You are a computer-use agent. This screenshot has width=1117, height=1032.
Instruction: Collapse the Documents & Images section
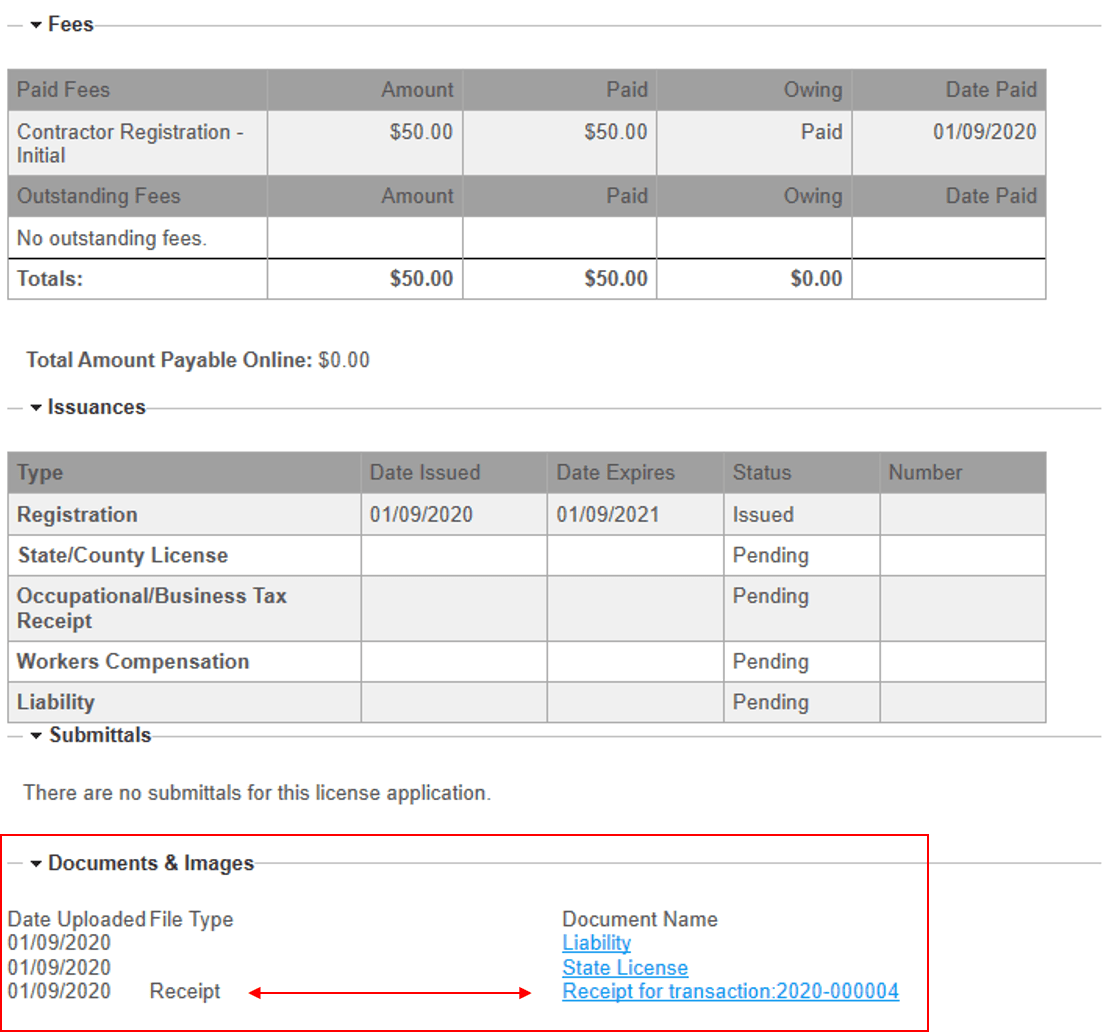pyautogui.click(x=36, y=864)
